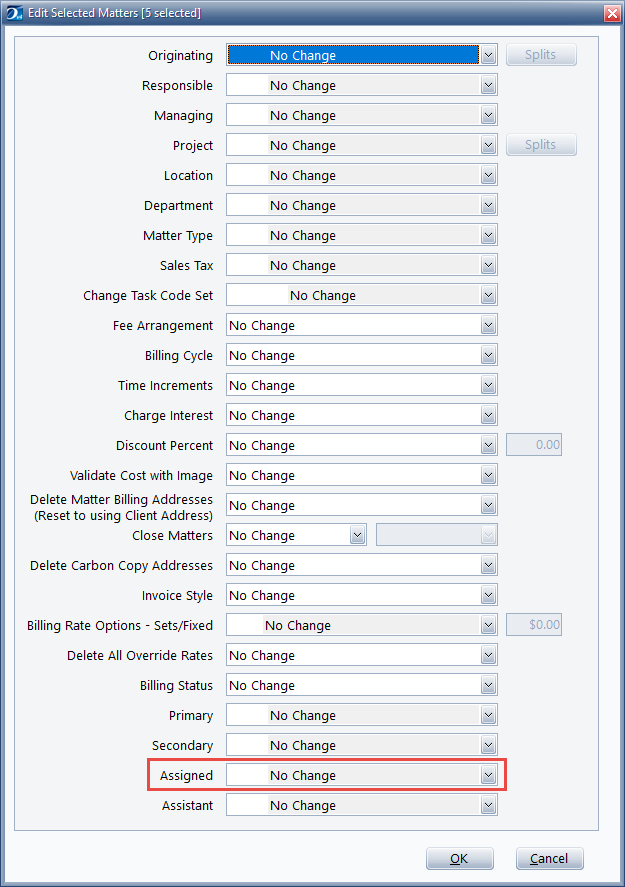Open the Originating dropdown arrow
Screen dimensions: 625x887
pyautogui.click(x=489, y=55)
